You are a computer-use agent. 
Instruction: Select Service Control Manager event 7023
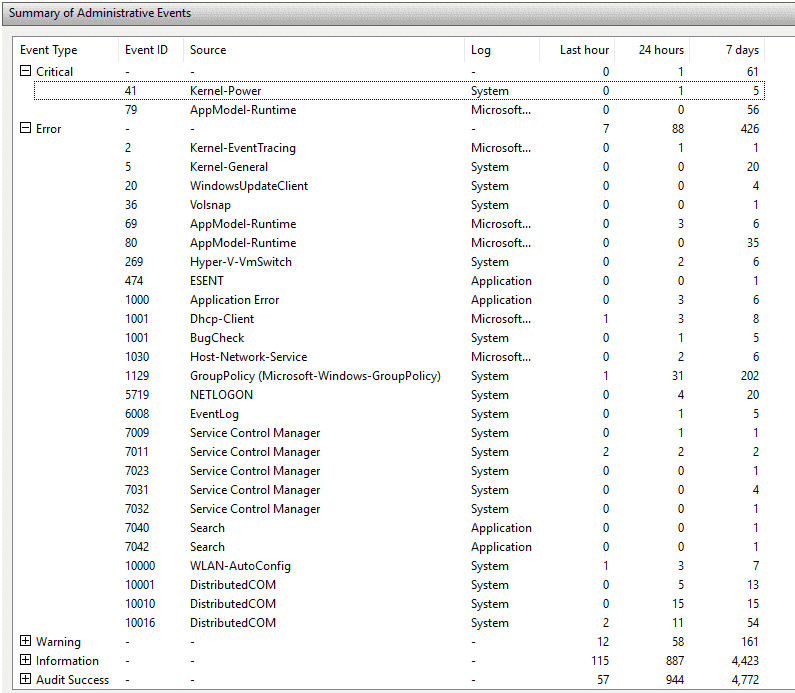click(x=399, y=471)
